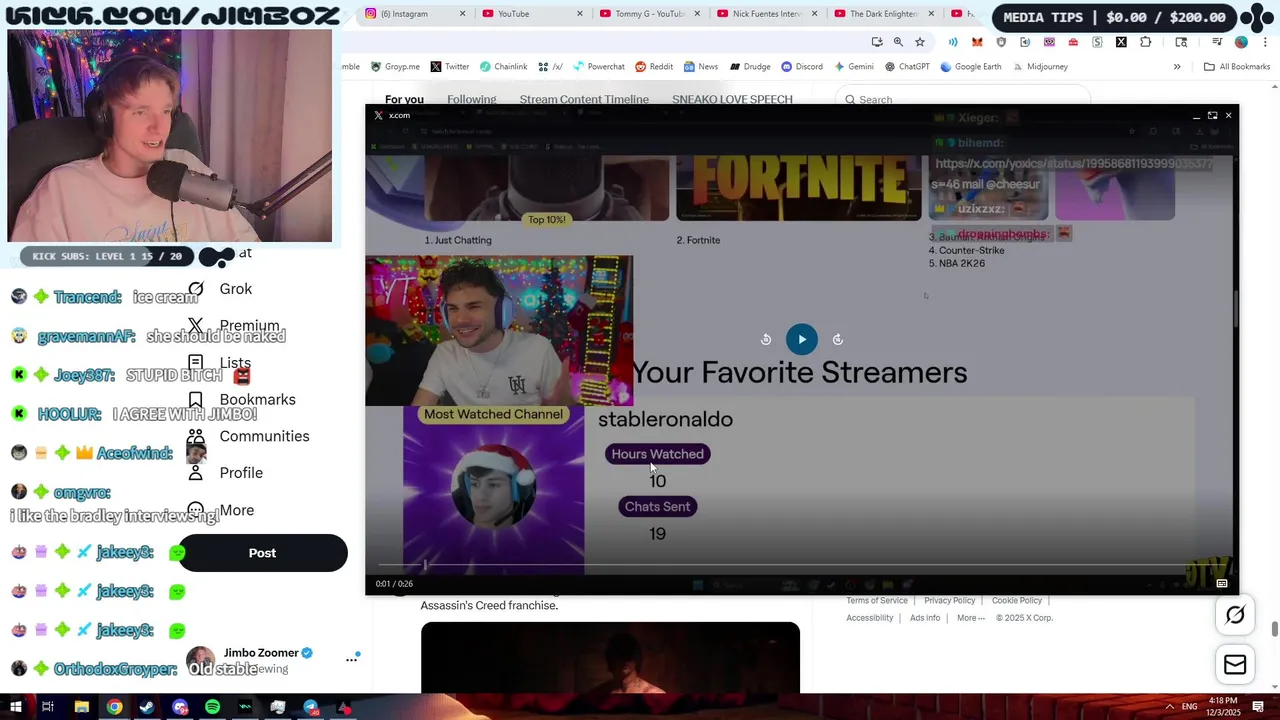The height and width of the screenshot is (720, 1280).
Task: Open Terms of Service footer link
Action: click(877, 601)
